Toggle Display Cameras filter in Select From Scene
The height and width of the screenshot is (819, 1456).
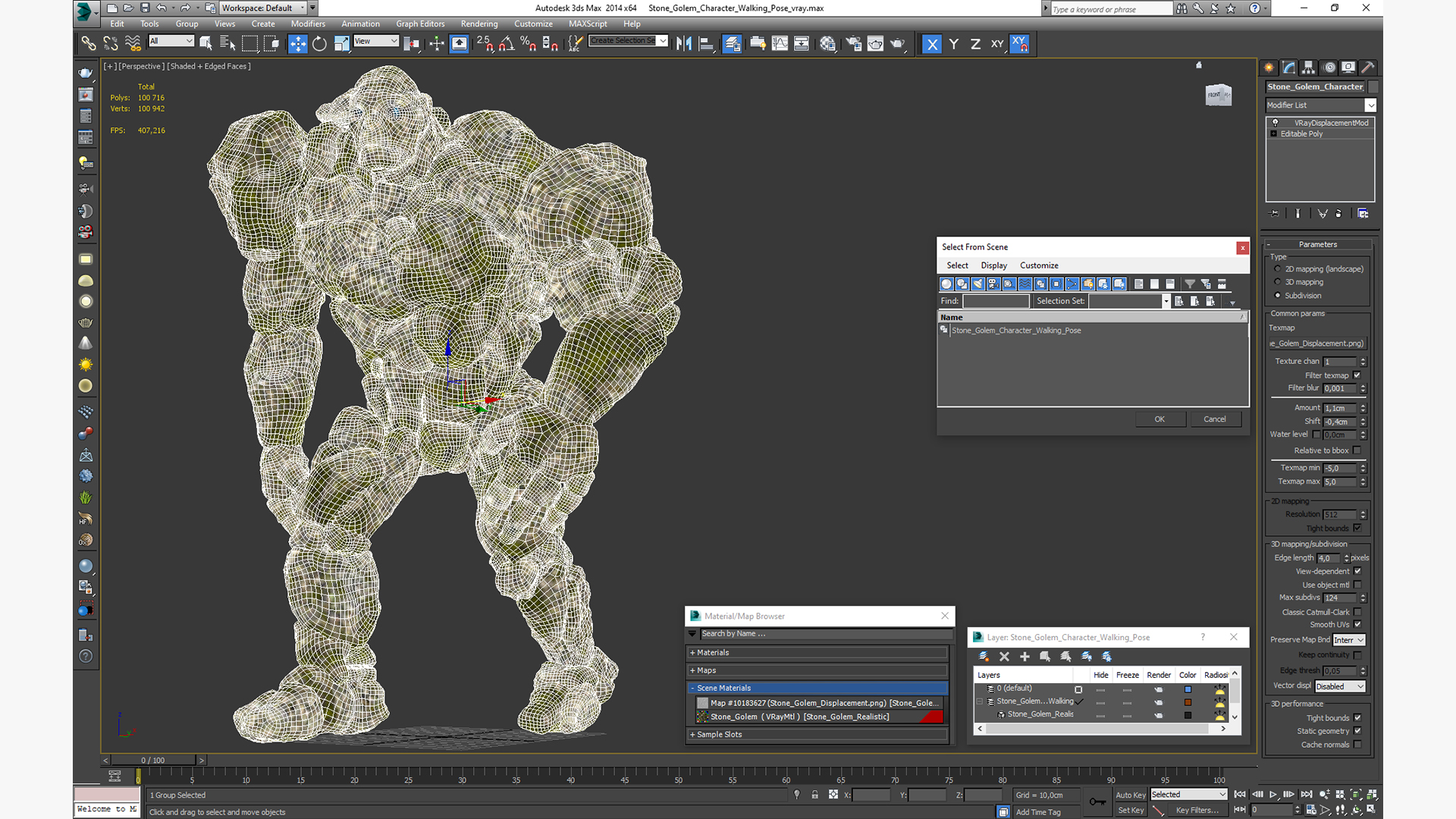(993, 284)
